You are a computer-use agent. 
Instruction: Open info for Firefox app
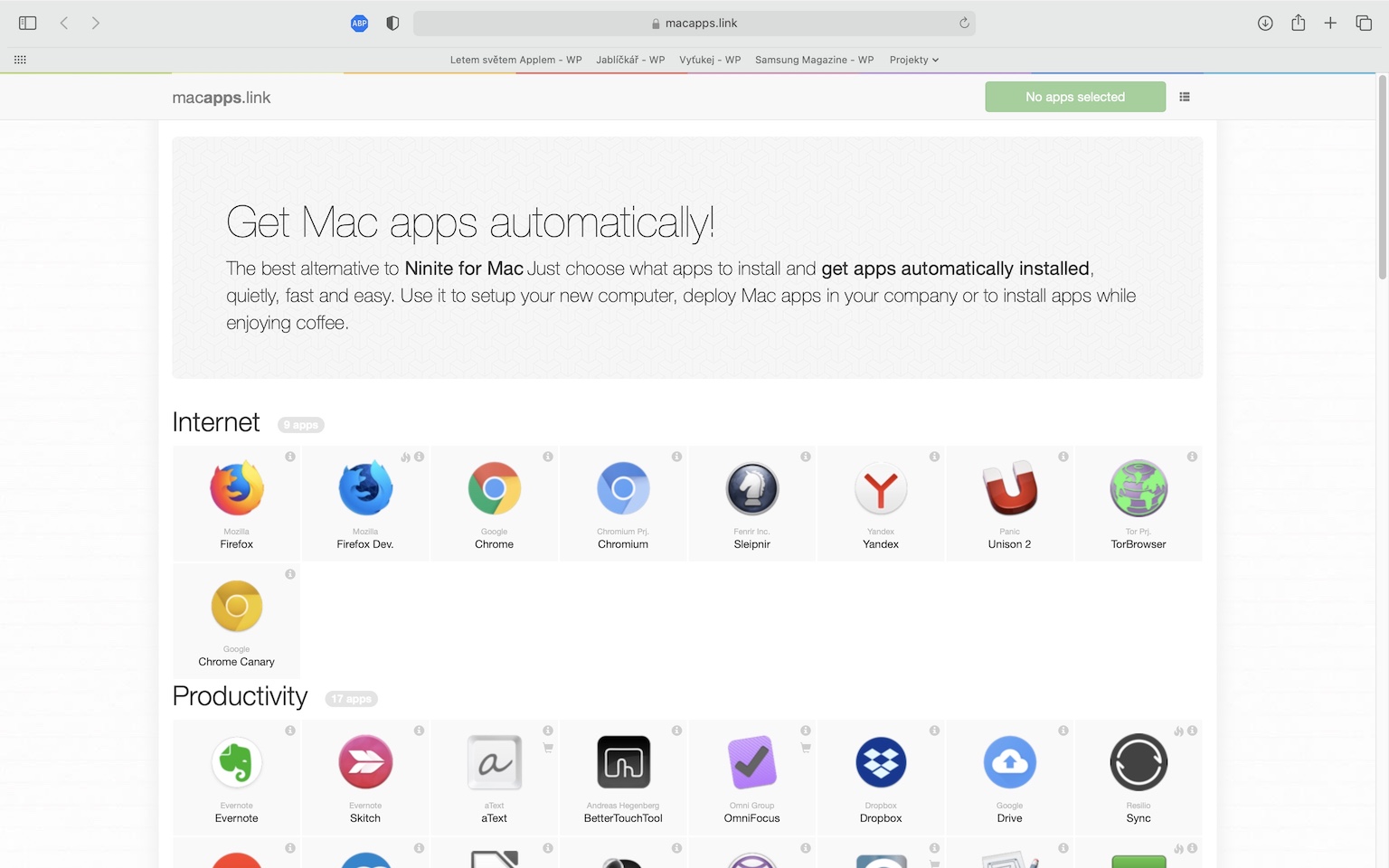click(290, 457)
